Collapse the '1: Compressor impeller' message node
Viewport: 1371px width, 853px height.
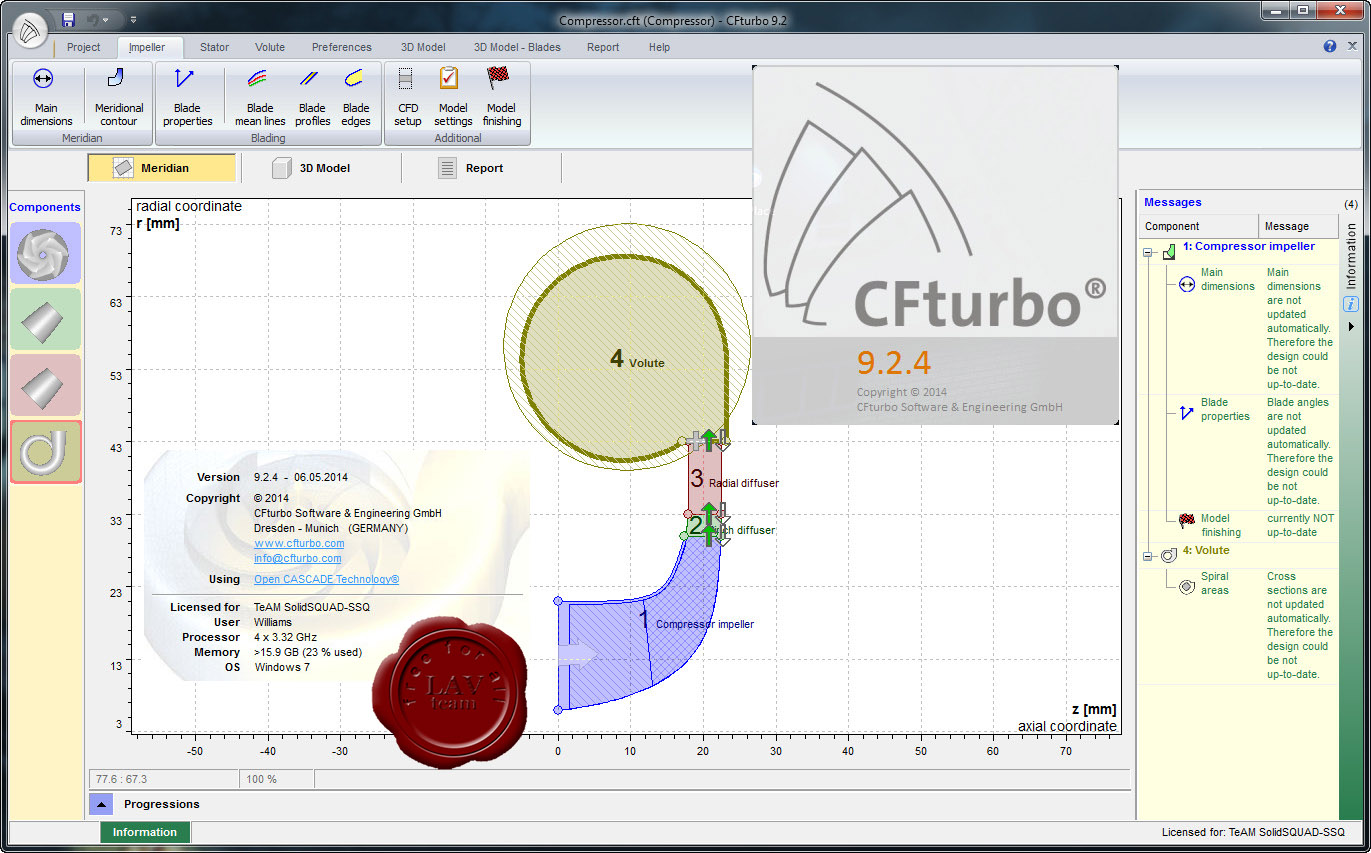point(1148,254)
